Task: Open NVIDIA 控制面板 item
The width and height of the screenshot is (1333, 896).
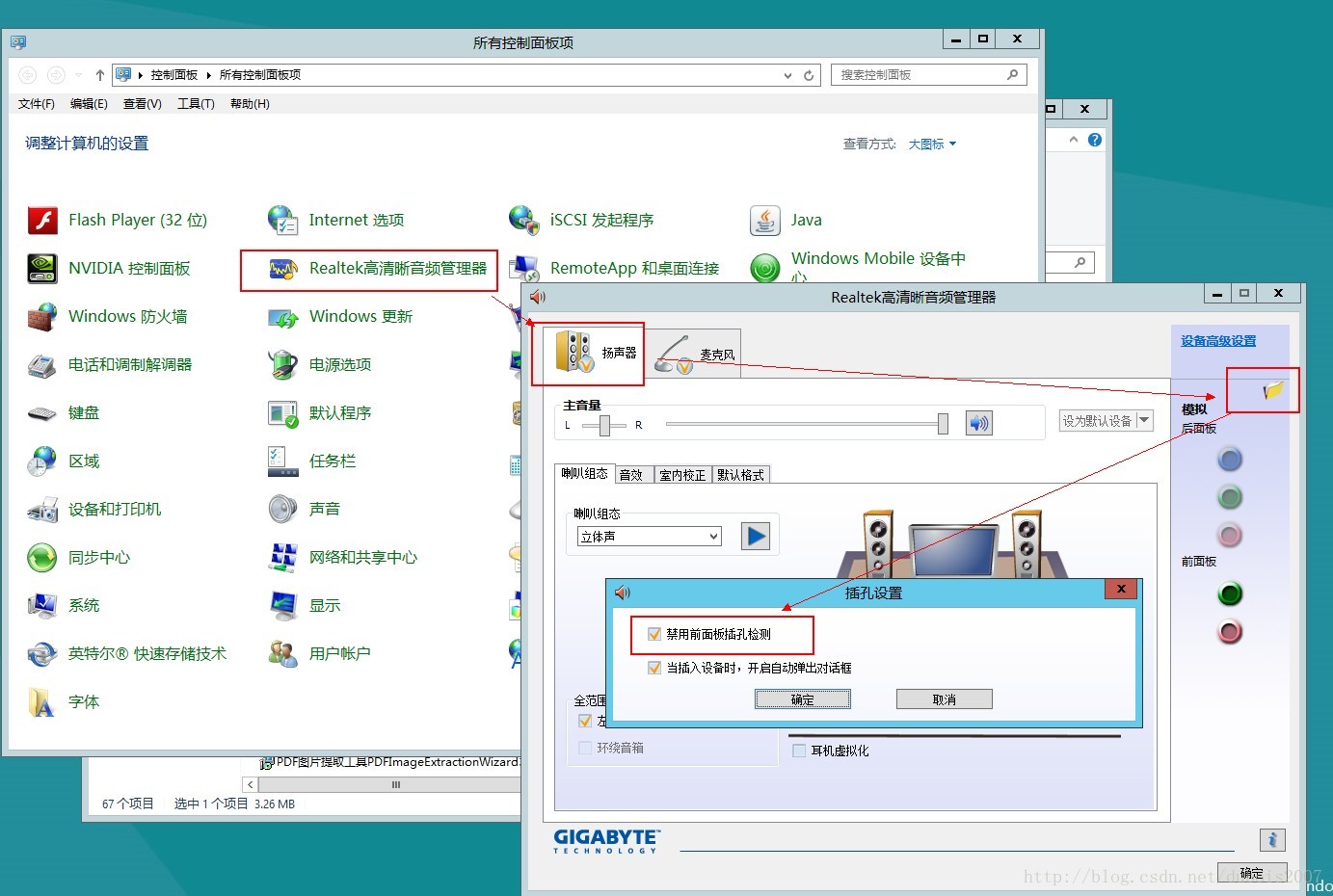Action: [109, 268]
